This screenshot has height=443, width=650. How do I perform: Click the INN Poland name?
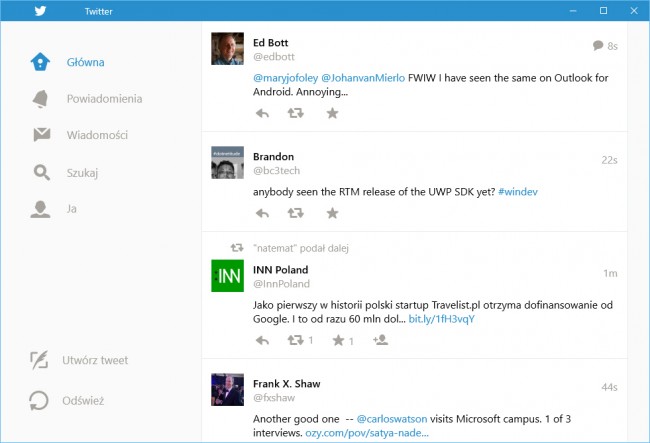pos(281,270)
